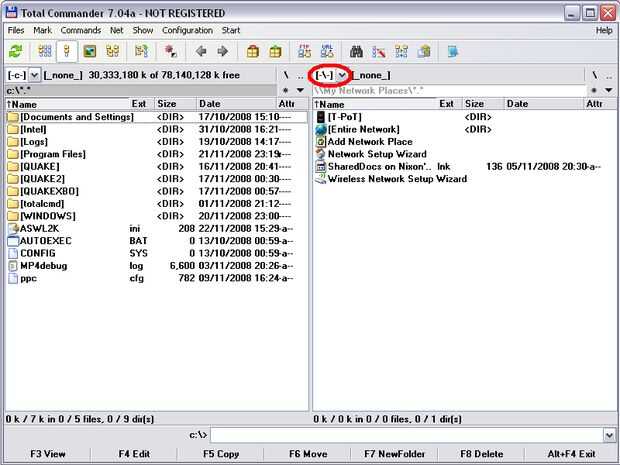620x465 pixels.
Task: Open the Multi-rename tool icon
Action: pos(379,51)
